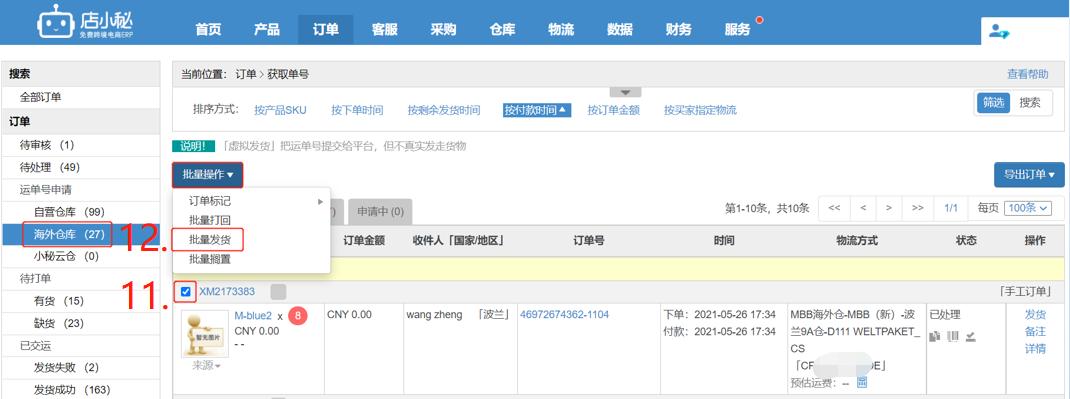Expand the 订单标记 submenu

251,201
